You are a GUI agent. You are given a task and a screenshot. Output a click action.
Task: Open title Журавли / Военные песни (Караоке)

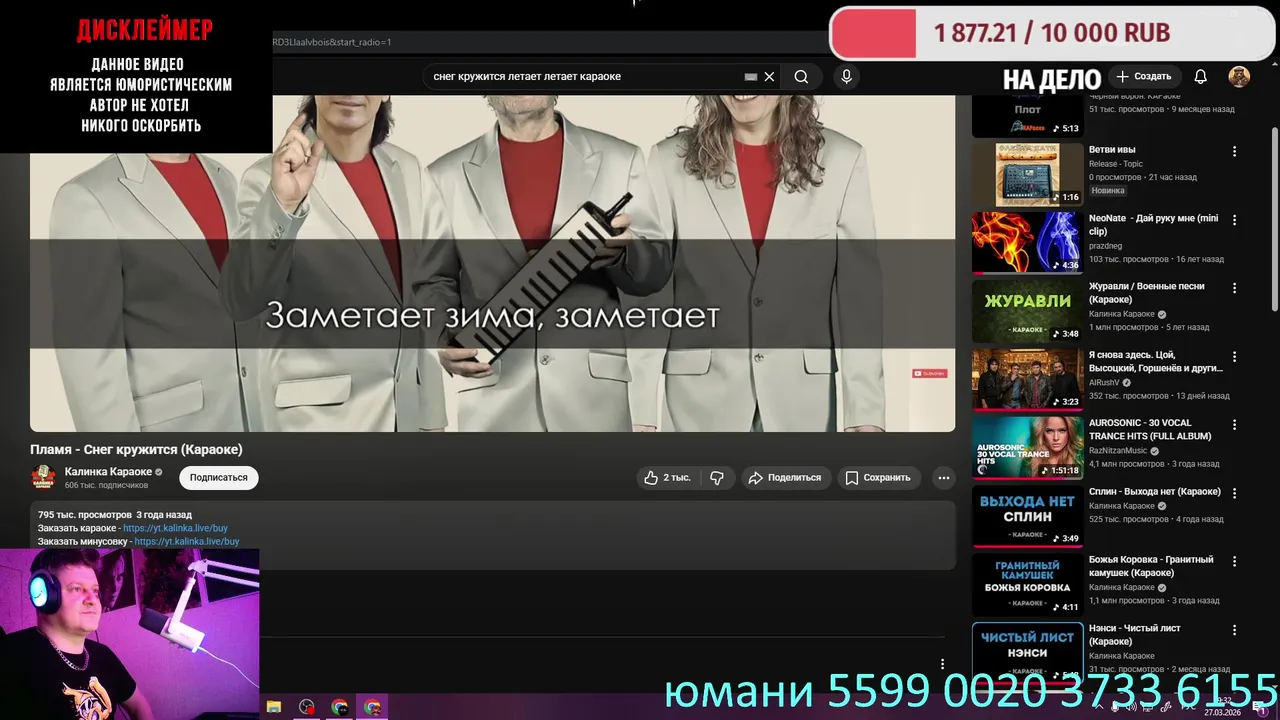pos(1147,293)
